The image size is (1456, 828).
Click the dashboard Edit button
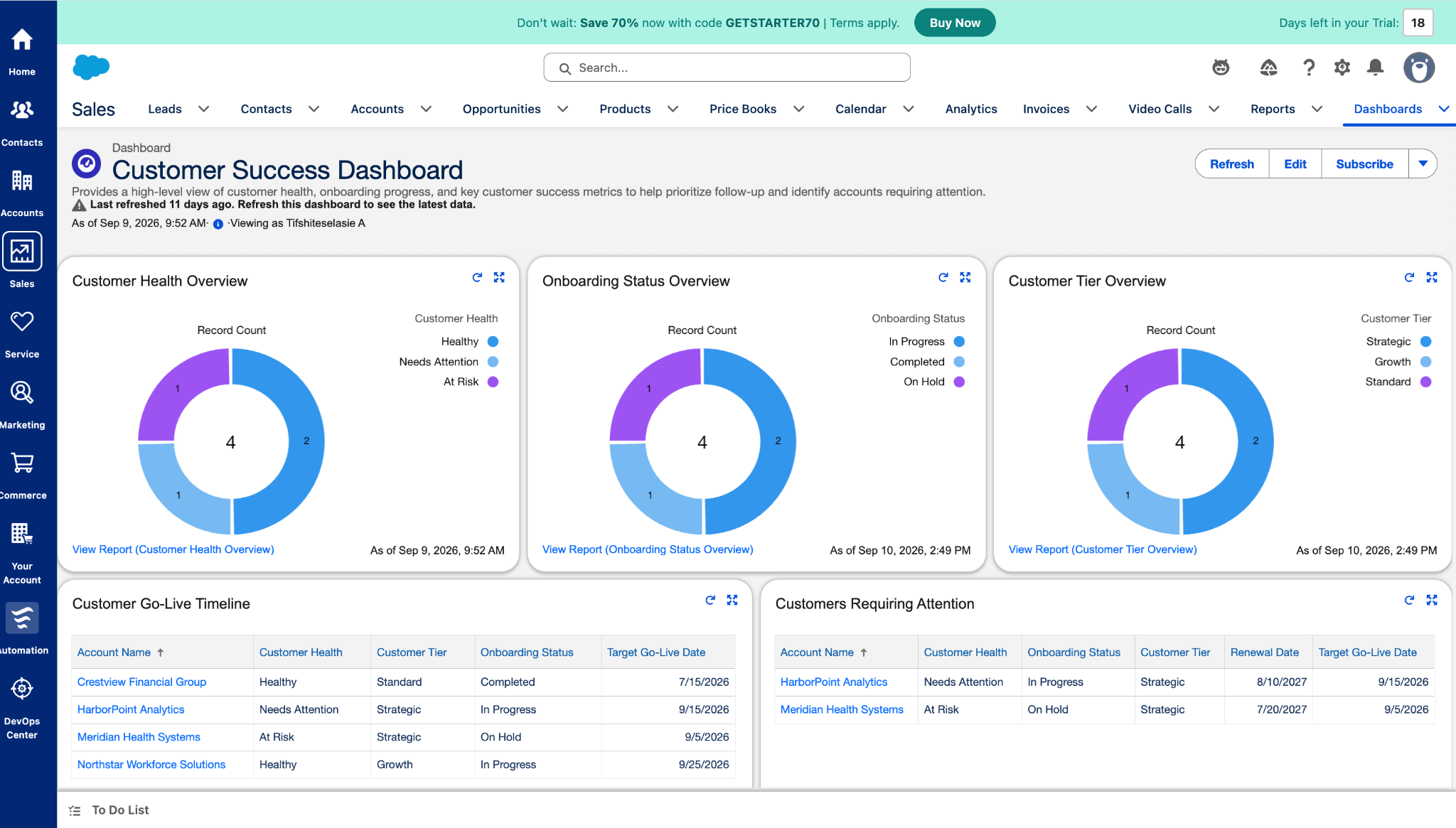(x=1295, y=163)
